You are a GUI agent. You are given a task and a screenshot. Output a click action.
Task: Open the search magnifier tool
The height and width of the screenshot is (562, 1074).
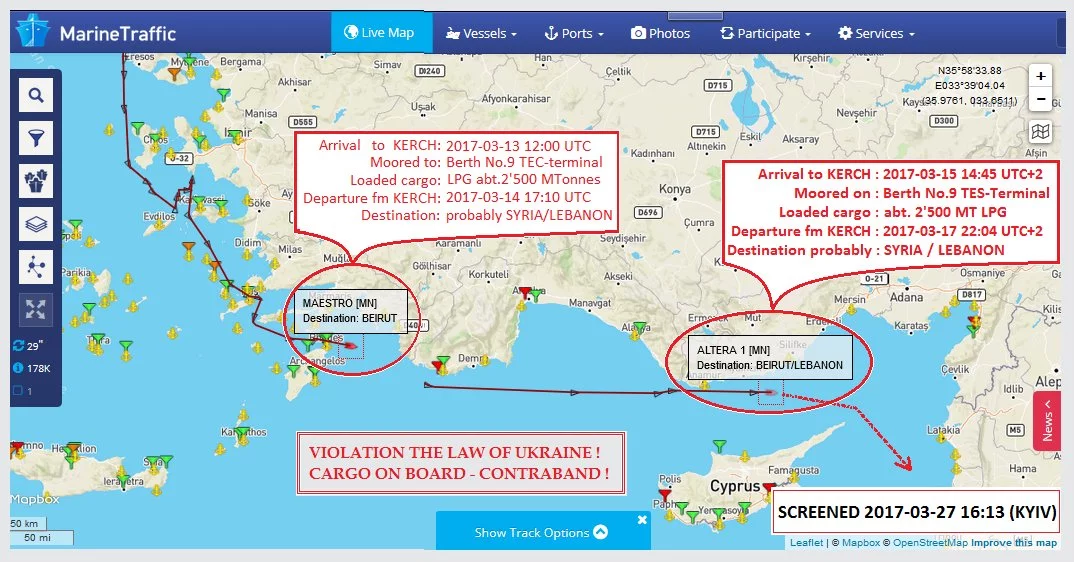36,95
